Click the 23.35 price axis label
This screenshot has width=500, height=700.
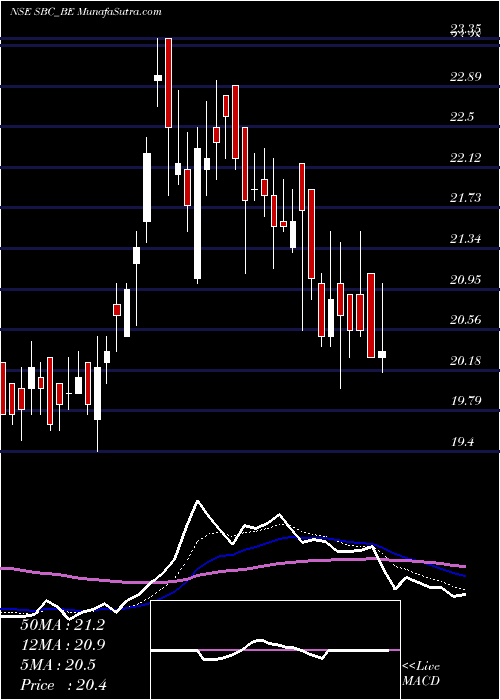coord(466,30)
